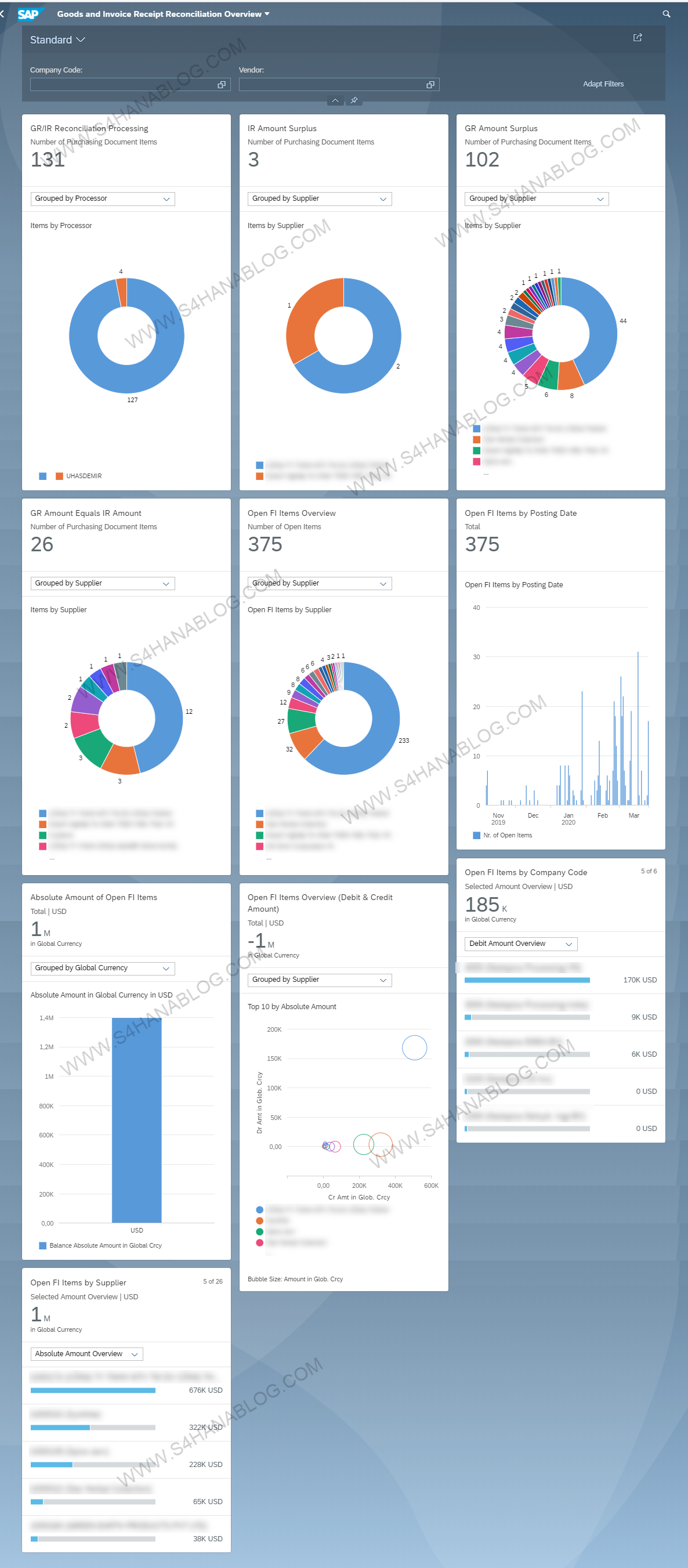This screenshot has height=1568, width=688.
Task: Open the 'Grouped by Processor' dropdown
Action: (102, 199)
